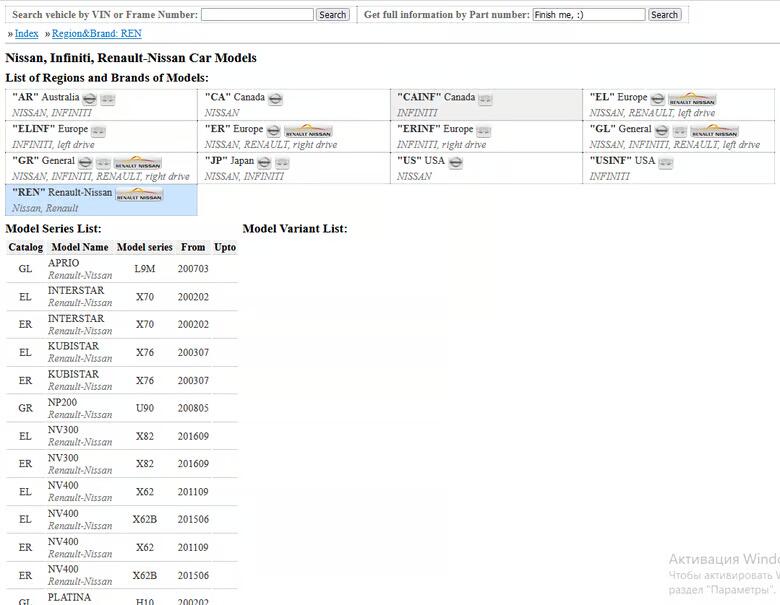Click the Renault-Nissan badge in "REN" cell
780x605 pixels.
point(139,195)
